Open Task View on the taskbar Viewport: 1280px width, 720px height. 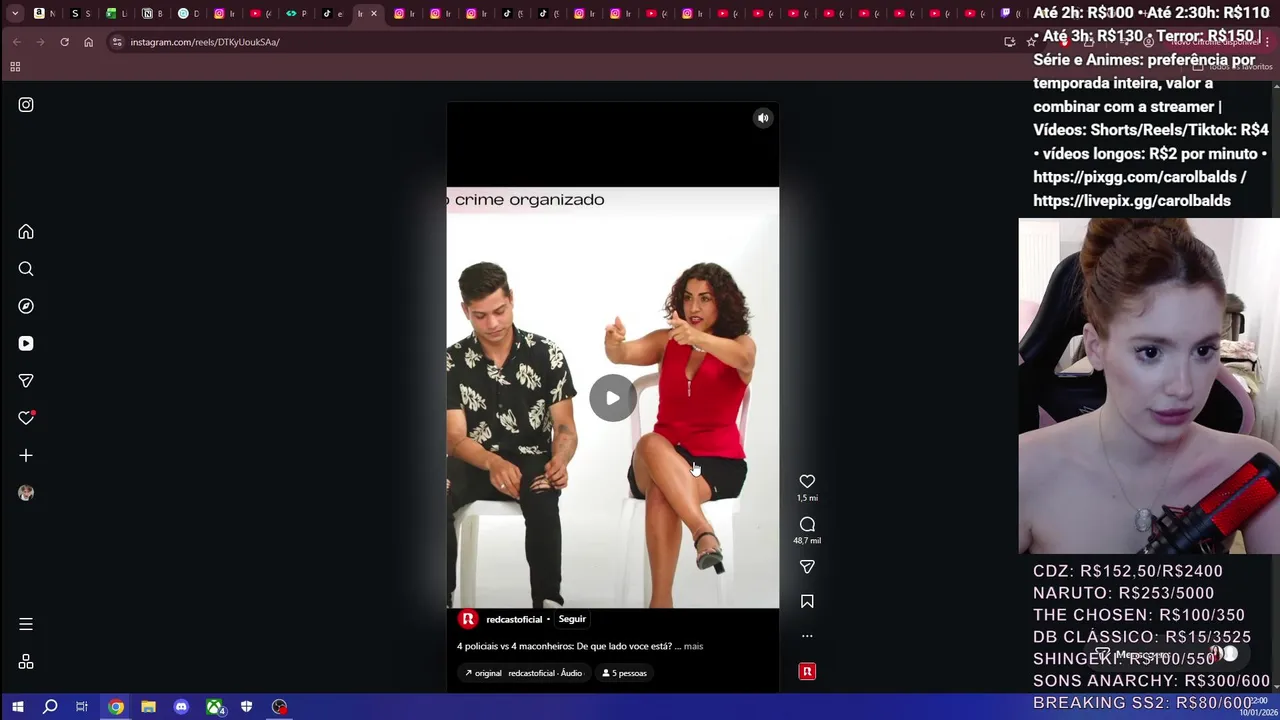[x=82, y=707]
